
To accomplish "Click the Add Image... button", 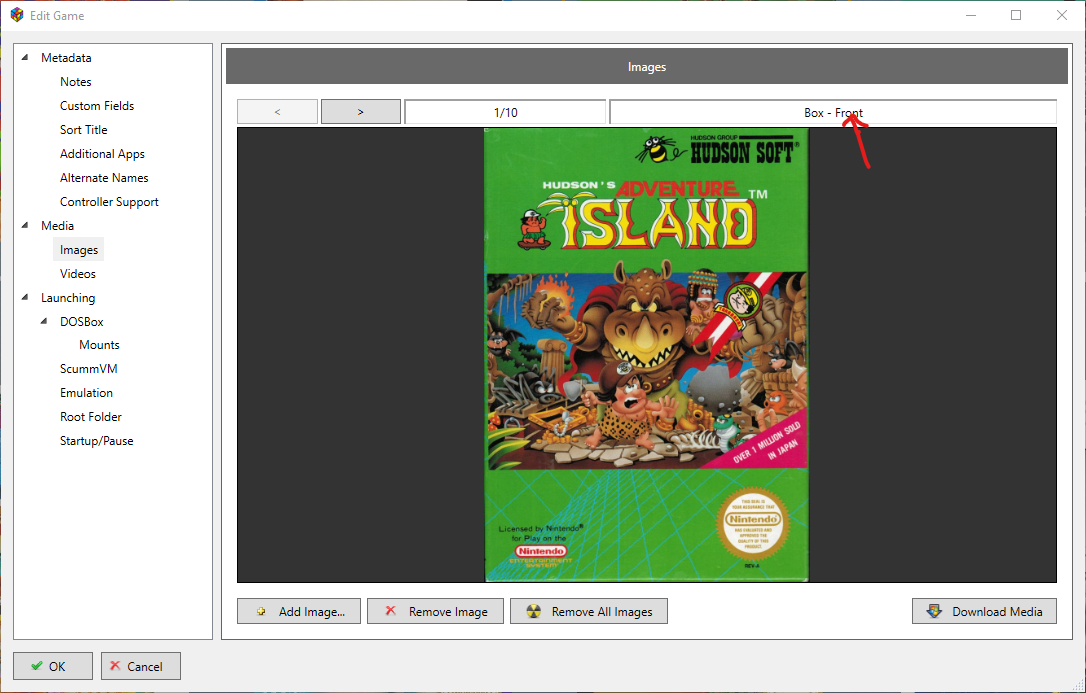I will (x=299, y=611).
